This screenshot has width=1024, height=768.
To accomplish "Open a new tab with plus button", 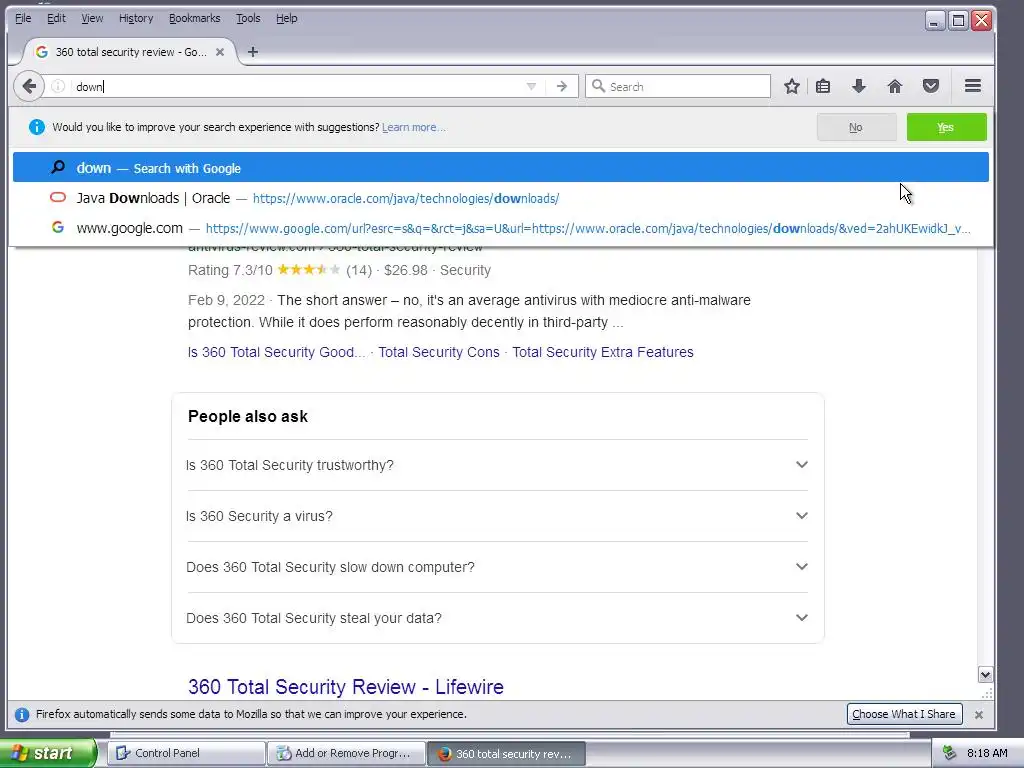I will pos(253,52).
